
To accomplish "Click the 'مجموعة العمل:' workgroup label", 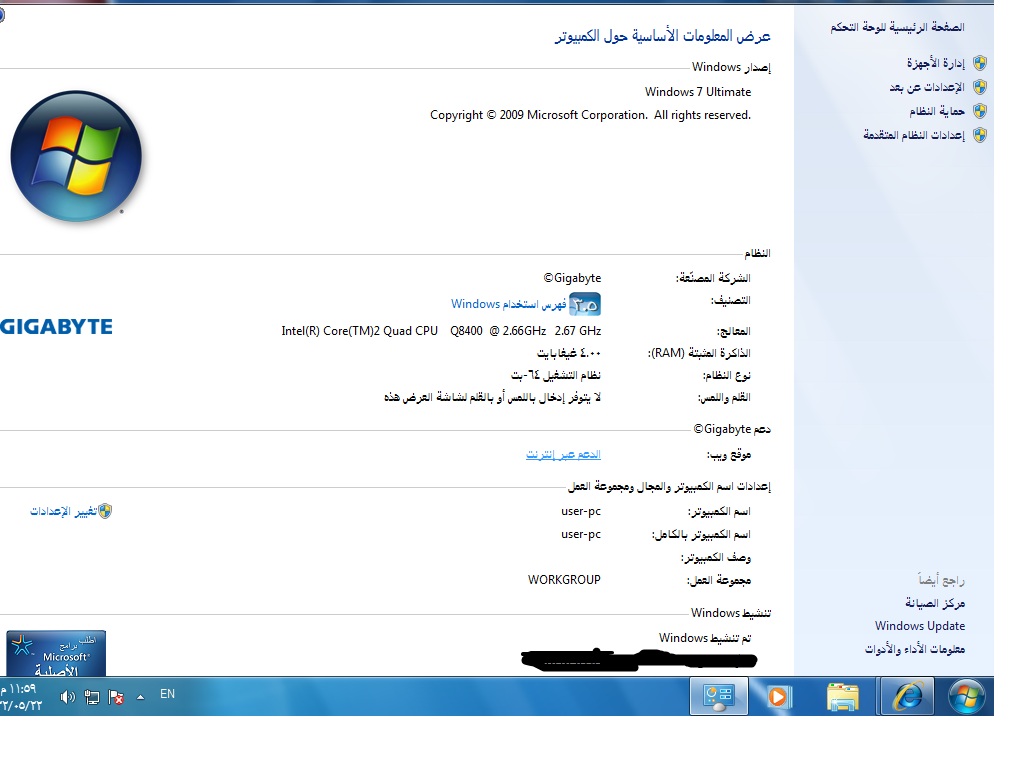I will [x=719, y=580].
